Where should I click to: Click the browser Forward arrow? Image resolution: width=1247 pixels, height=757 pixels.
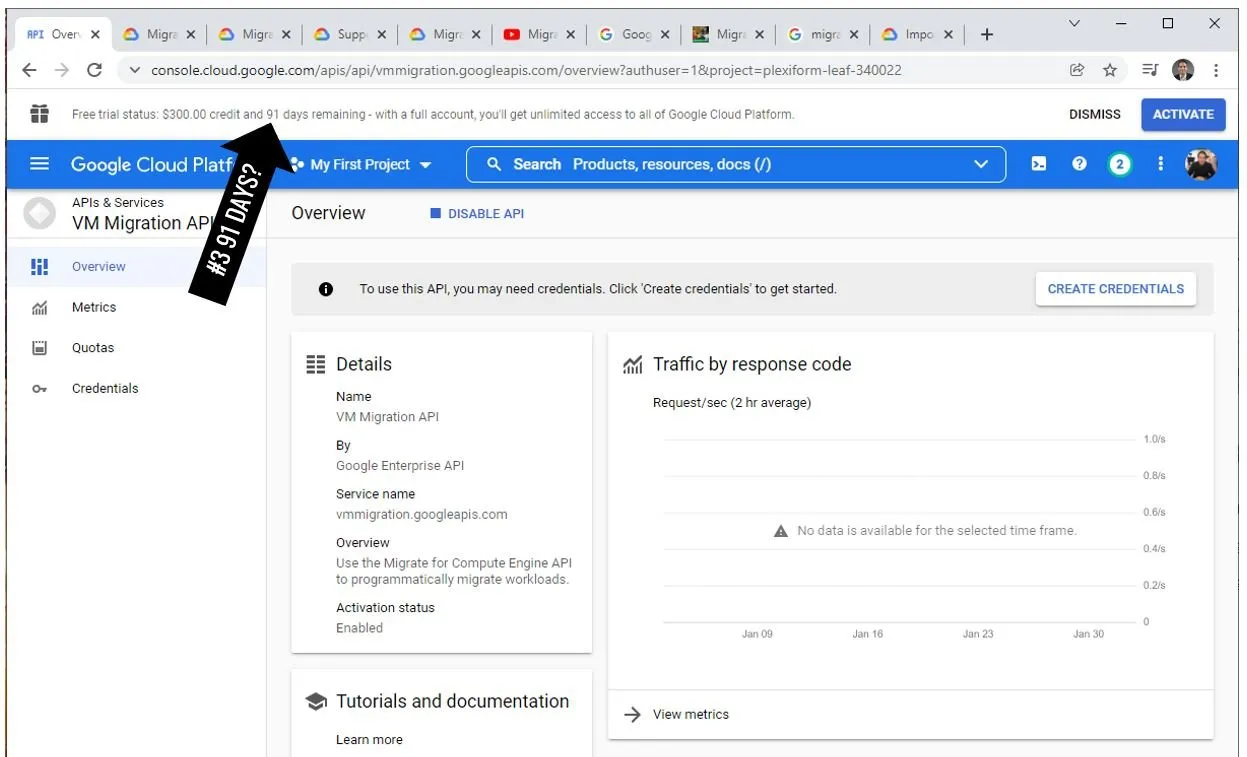tap(62, 70)
